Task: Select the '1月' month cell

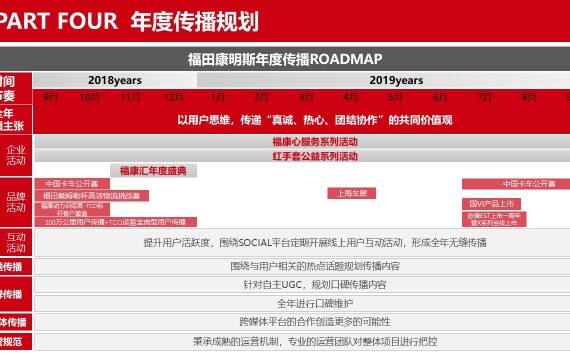Action: click(x=217, y=97)
